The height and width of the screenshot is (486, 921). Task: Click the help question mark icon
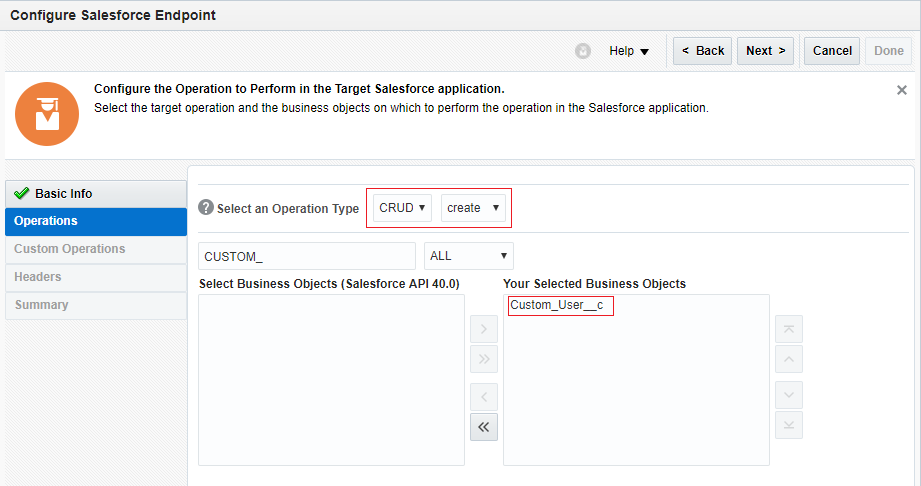pos(206,208)
